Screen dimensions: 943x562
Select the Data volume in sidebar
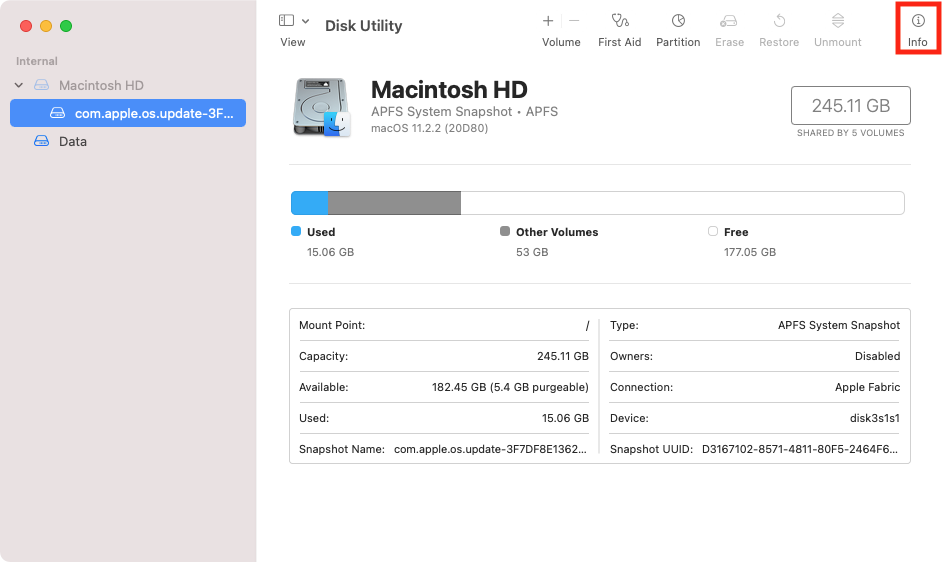point(73,141)
